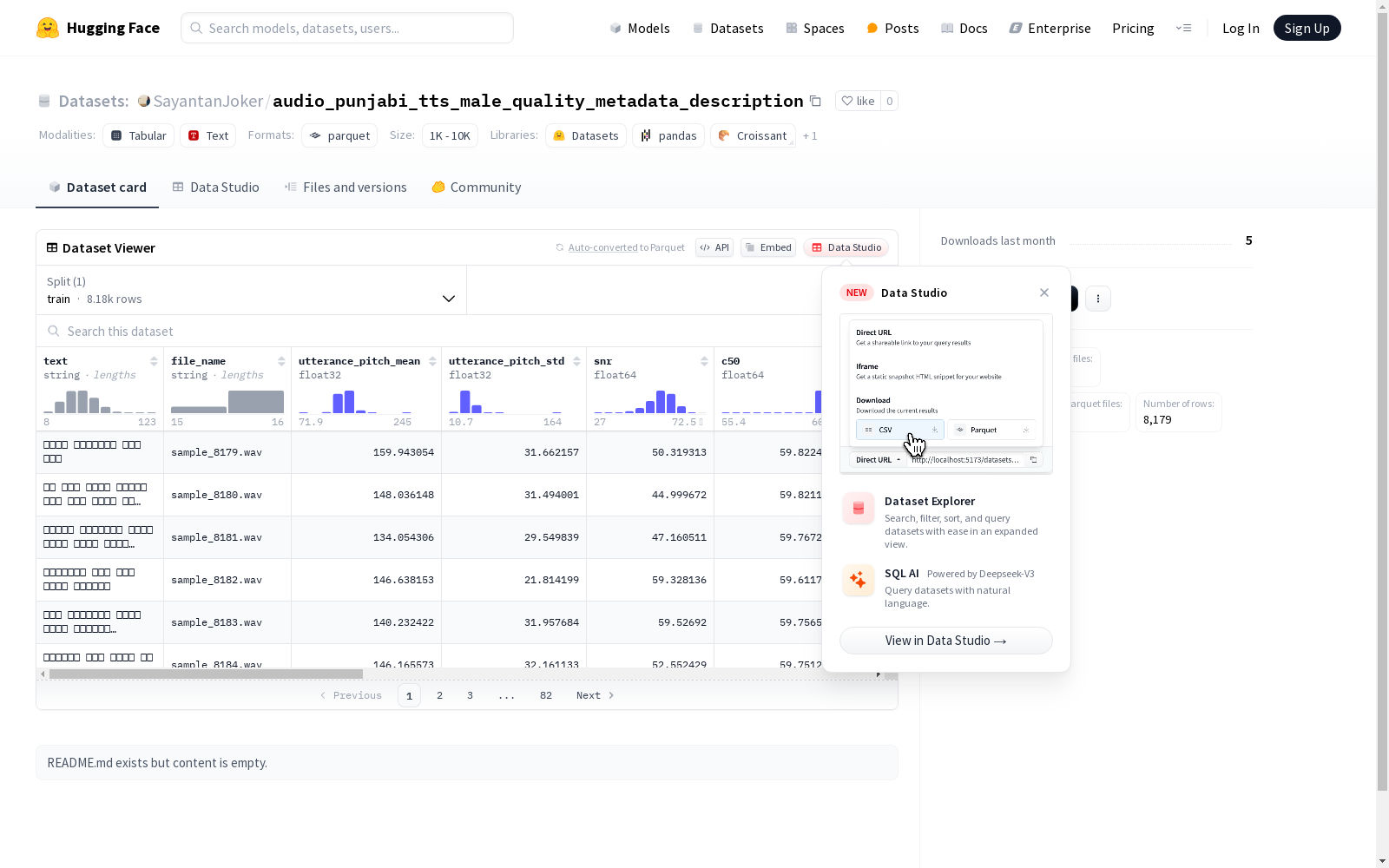Click Log In
The image size is (1389, 868).
1241,28
